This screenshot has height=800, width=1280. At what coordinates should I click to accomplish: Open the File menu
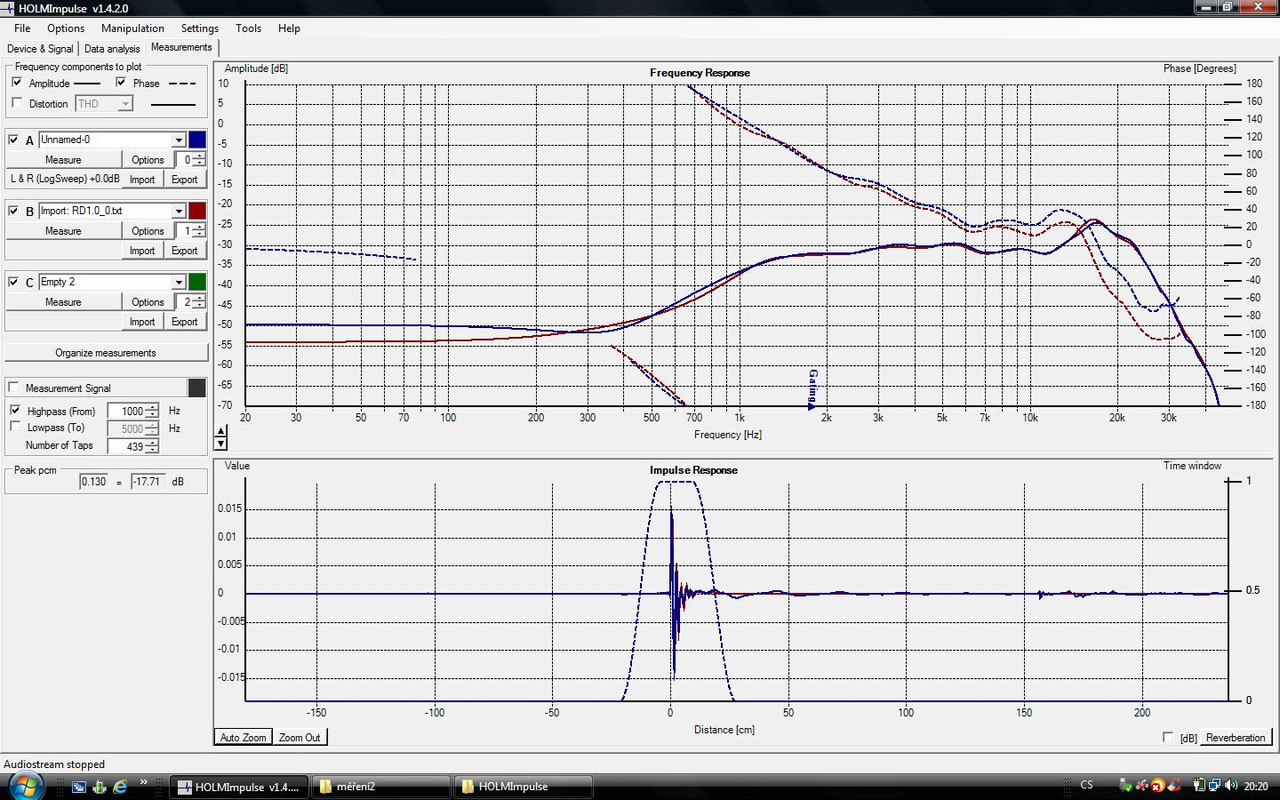(x=22, y=28)
